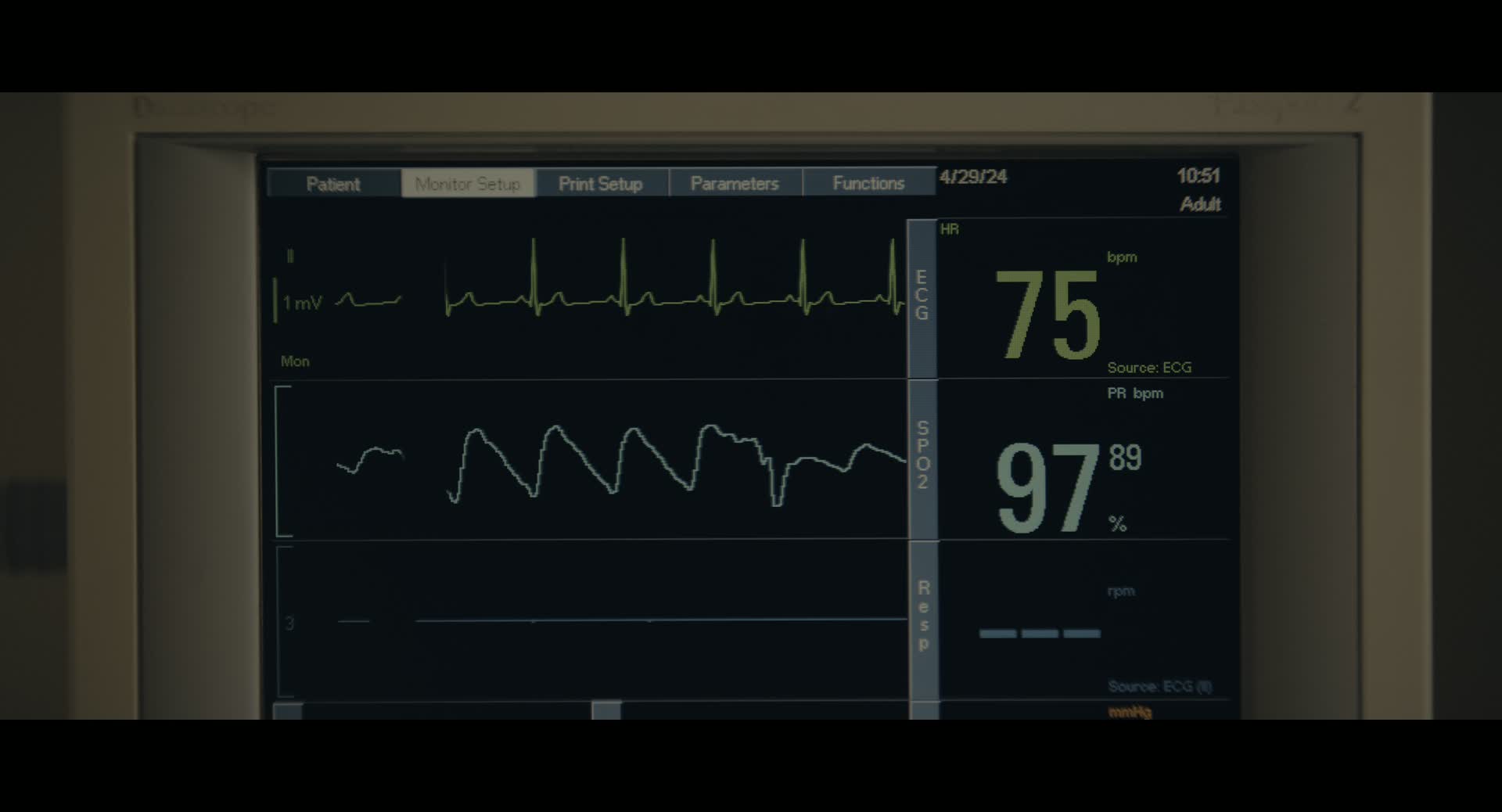Select the vertical ECG channel label bar
Viewport: 1502px width, 812px height.
click(922, 297)
